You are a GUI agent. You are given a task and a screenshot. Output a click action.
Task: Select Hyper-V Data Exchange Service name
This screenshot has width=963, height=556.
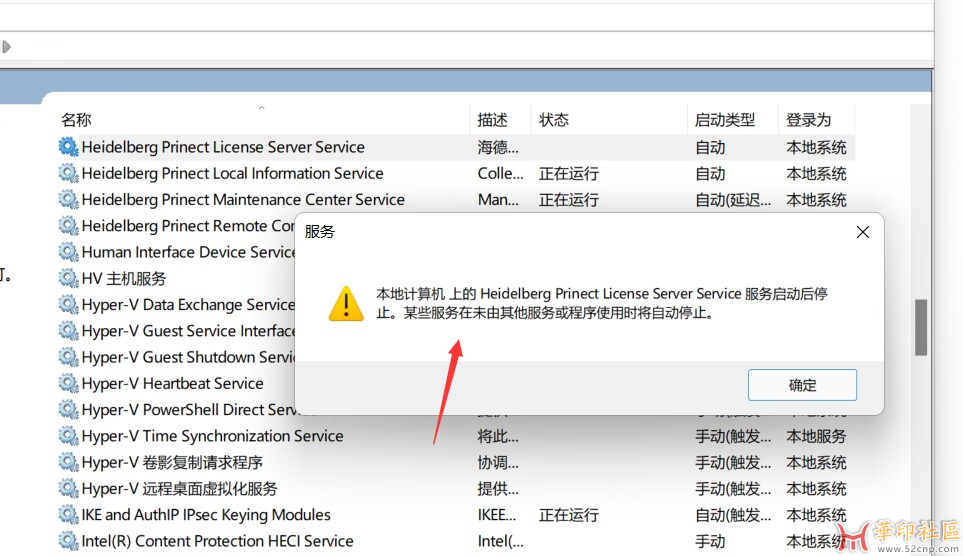coord(189,305)
